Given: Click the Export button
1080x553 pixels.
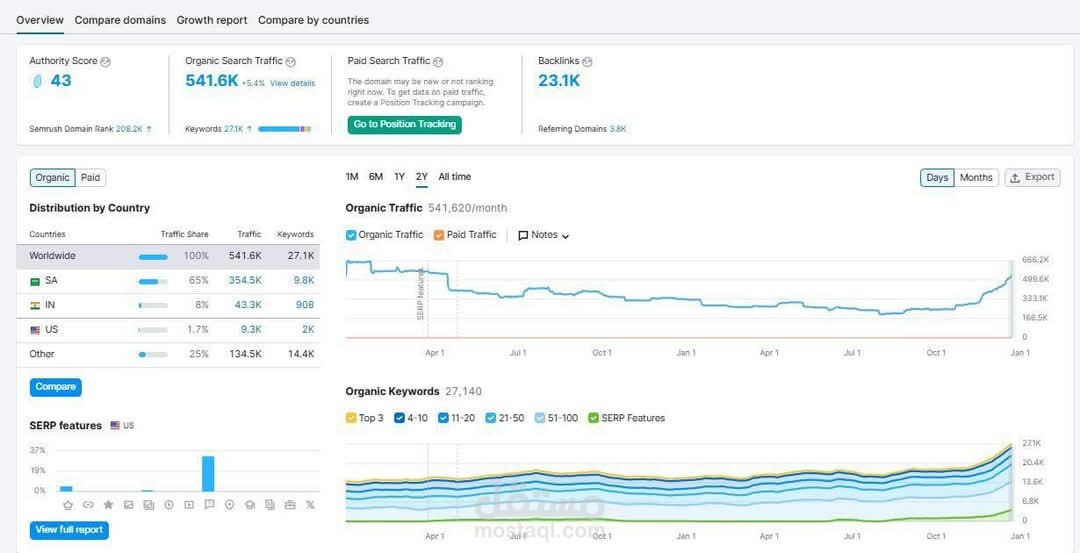Looking at the screenshot, I should [1032, 178].
